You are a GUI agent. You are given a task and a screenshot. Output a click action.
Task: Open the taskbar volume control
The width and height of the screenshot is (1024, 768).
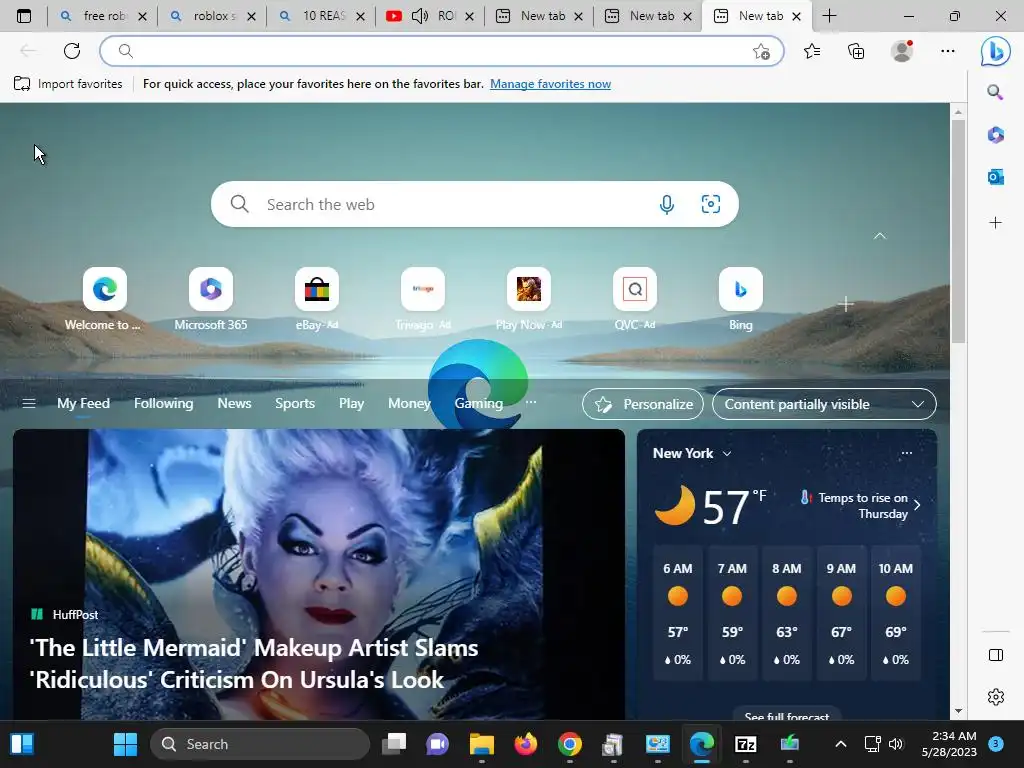pos(896,744)
